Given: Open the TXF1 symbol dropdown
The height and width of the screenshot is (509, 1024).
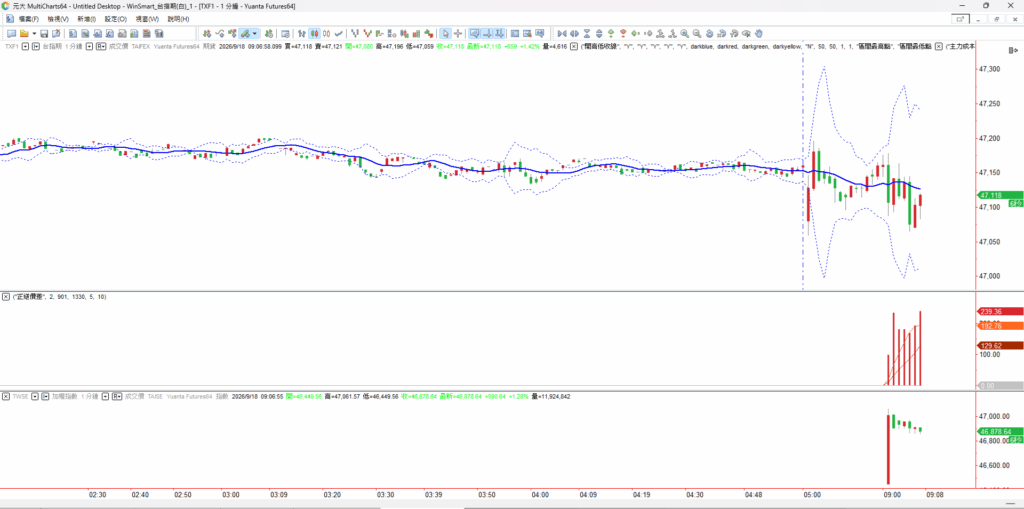Looking at the screenshot, I should (x=25, y=46).
